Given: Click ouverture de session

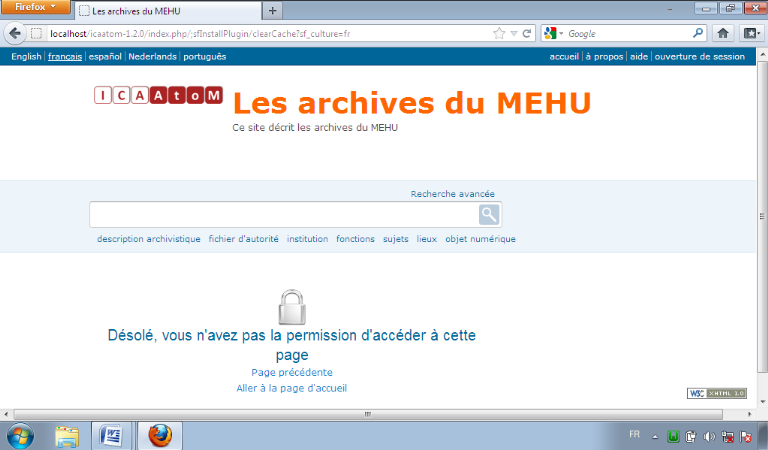Looking at the screenshot, I should pyautogui.click(x=699, y=56).
